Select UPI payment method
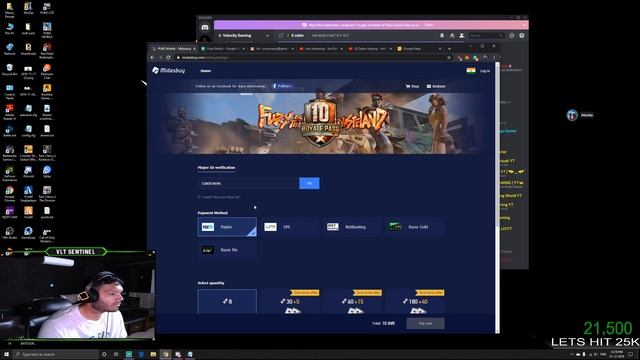Screen dimensions: 640x360 289,227
